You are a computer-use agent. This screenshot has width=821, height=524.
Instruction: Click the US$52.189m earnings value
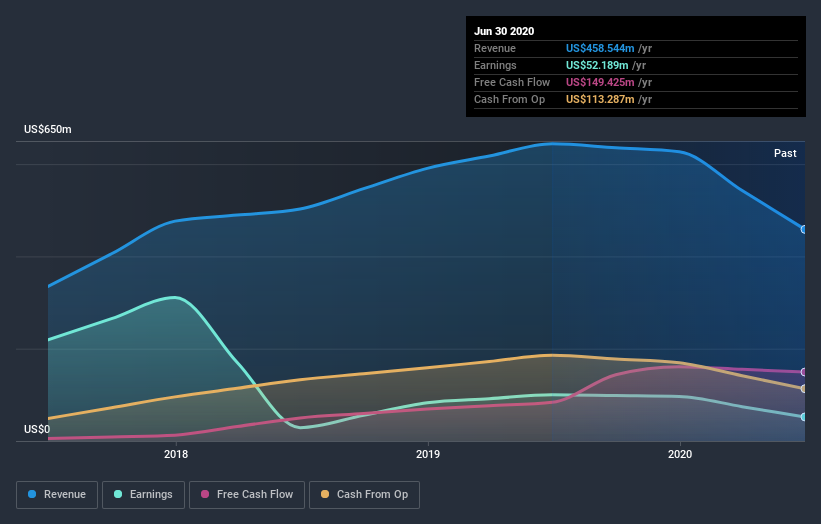[597, 65]
